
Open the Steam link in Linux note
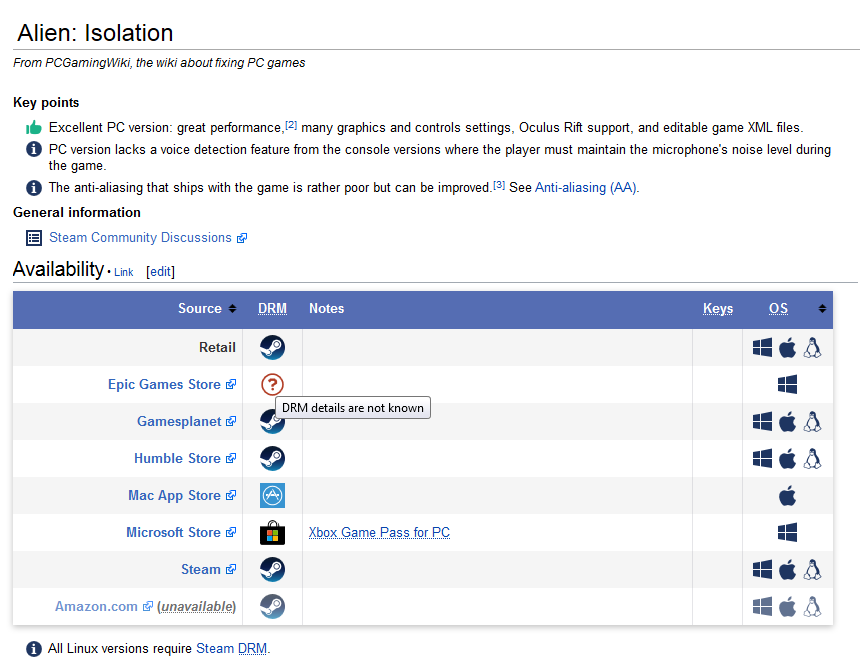point(215,649)
